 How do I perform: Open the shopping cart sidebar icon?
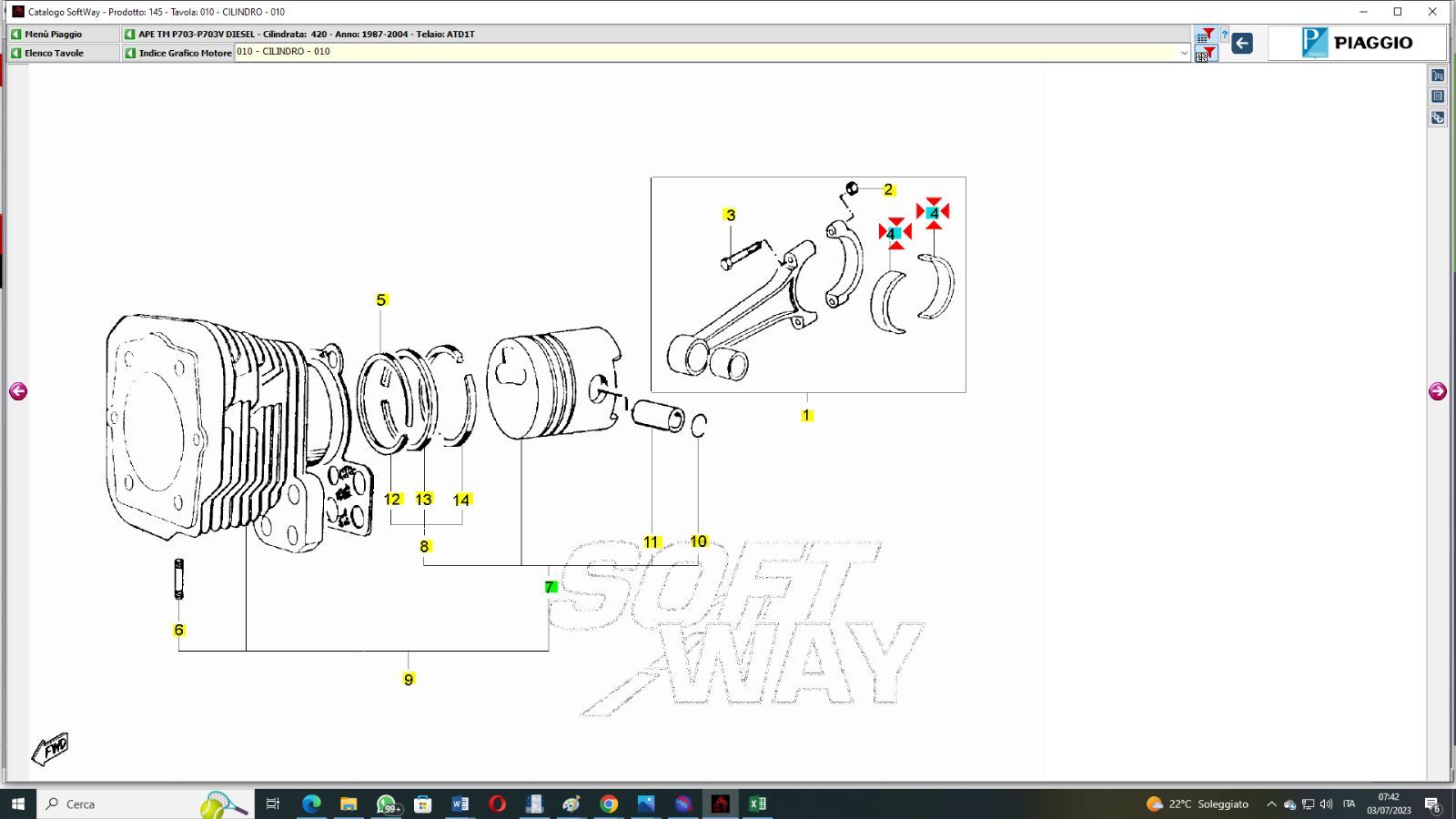coord(1438,76)
